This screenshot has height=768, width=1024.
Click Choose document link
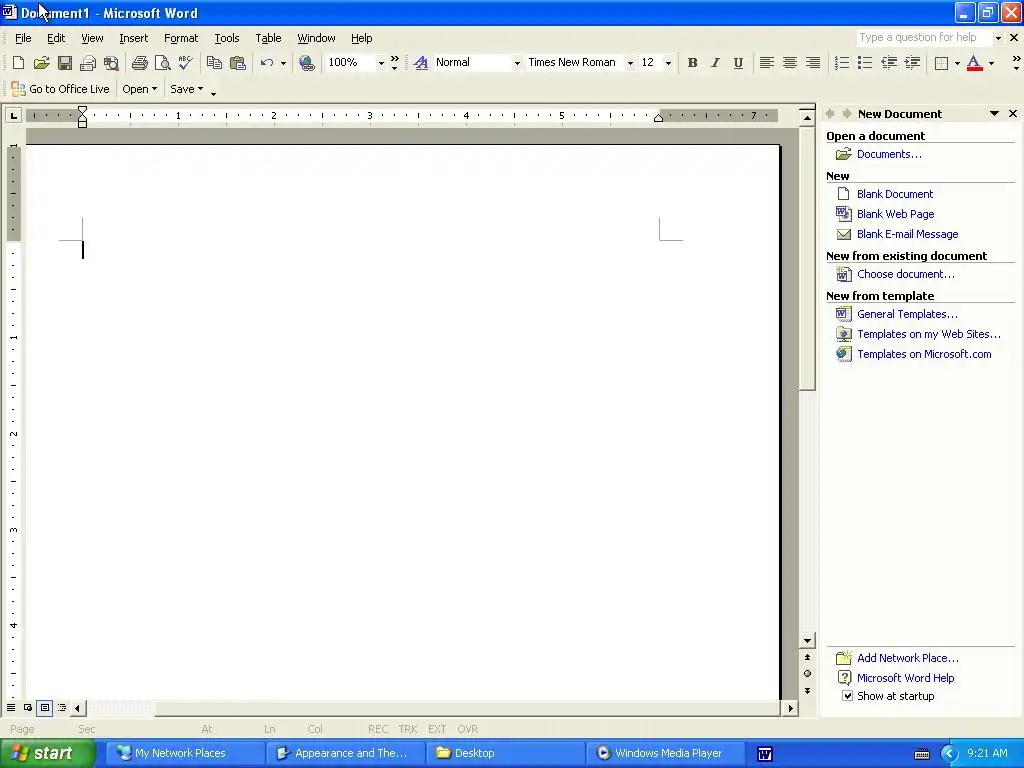906,274
